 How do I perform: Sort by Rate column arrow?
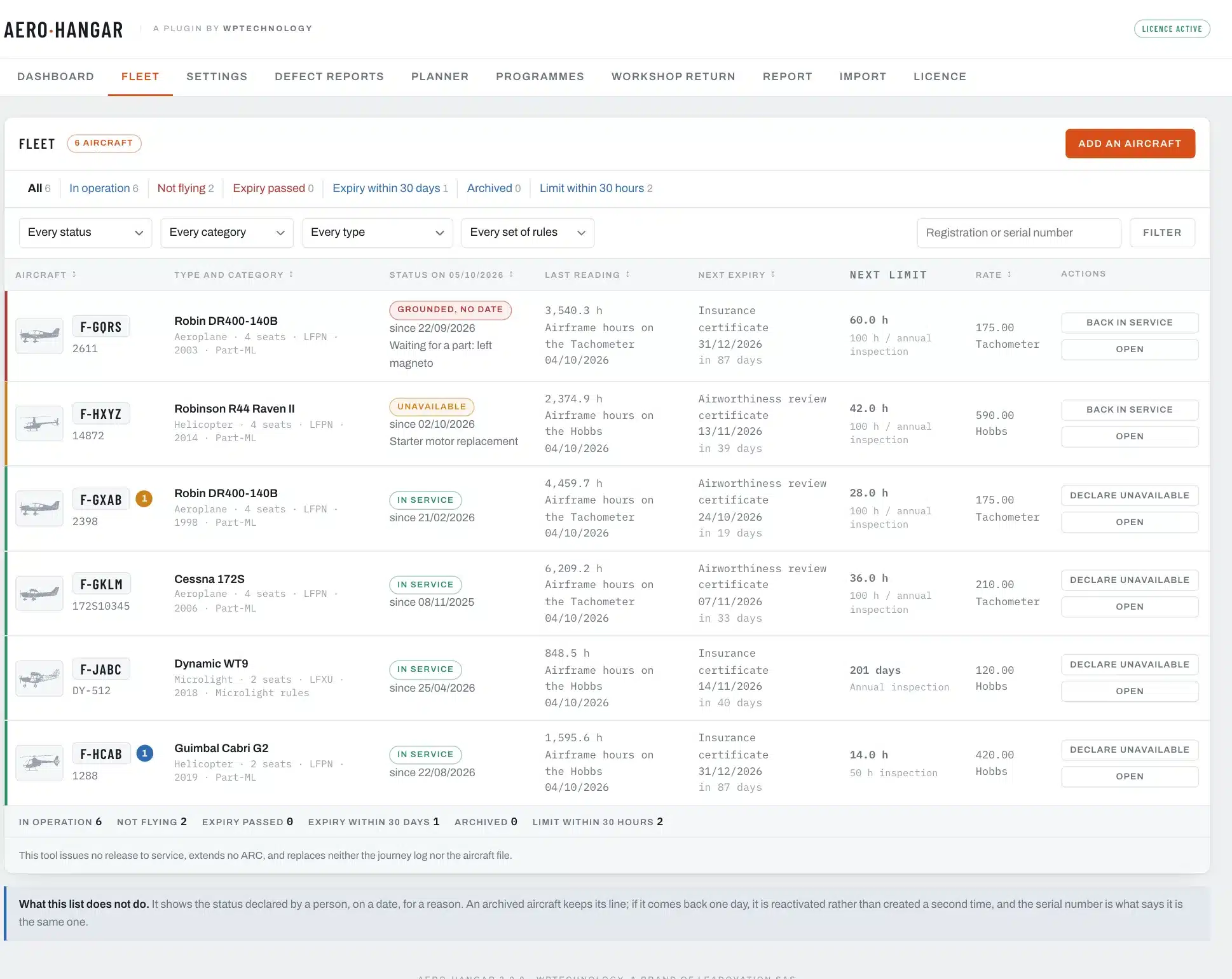1009,275
